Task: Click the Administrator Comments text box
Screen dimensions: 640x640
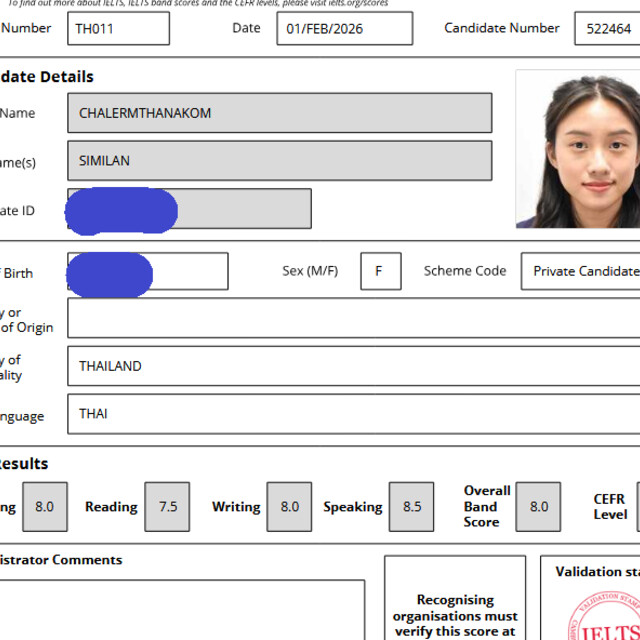Action: [x=180, y=610]
